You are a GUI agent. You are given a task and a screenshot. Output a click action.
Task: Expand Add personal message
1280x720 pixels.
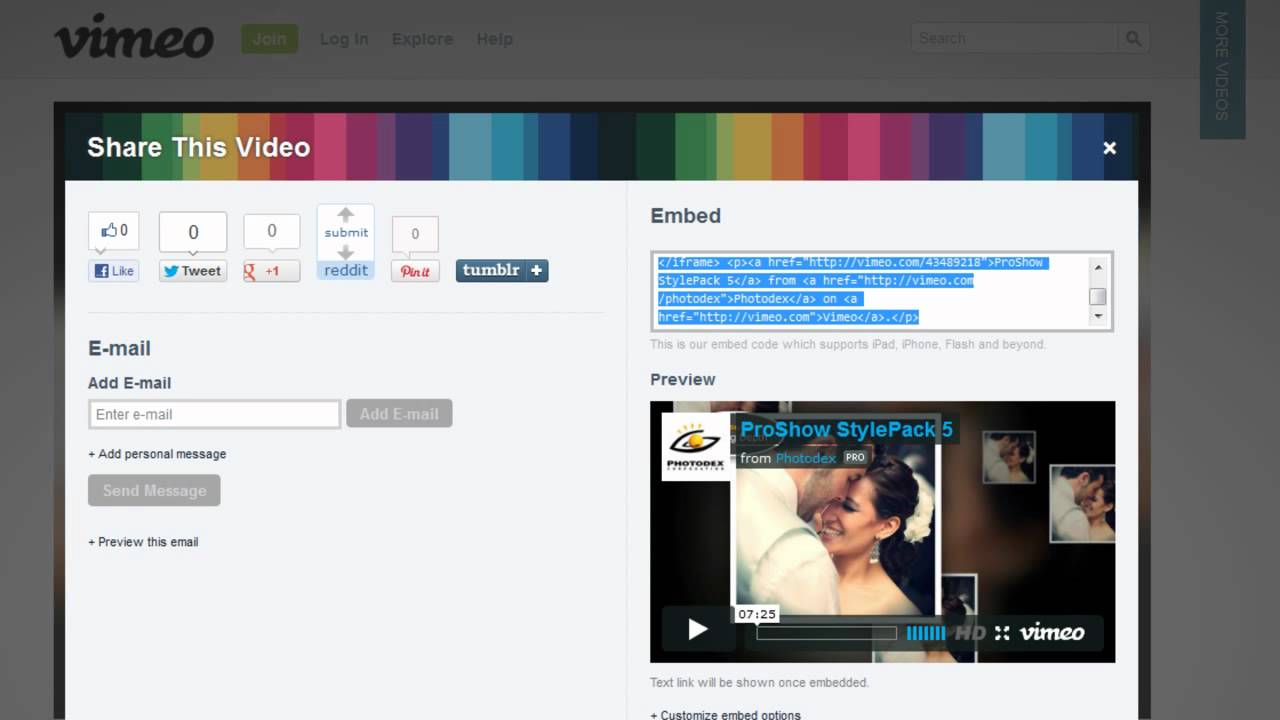157,454
